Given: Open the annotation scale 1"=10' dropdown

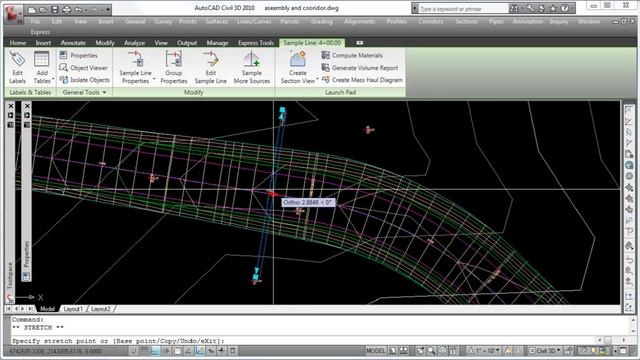Looking at the screenshot, I should (x=484, y=351).
